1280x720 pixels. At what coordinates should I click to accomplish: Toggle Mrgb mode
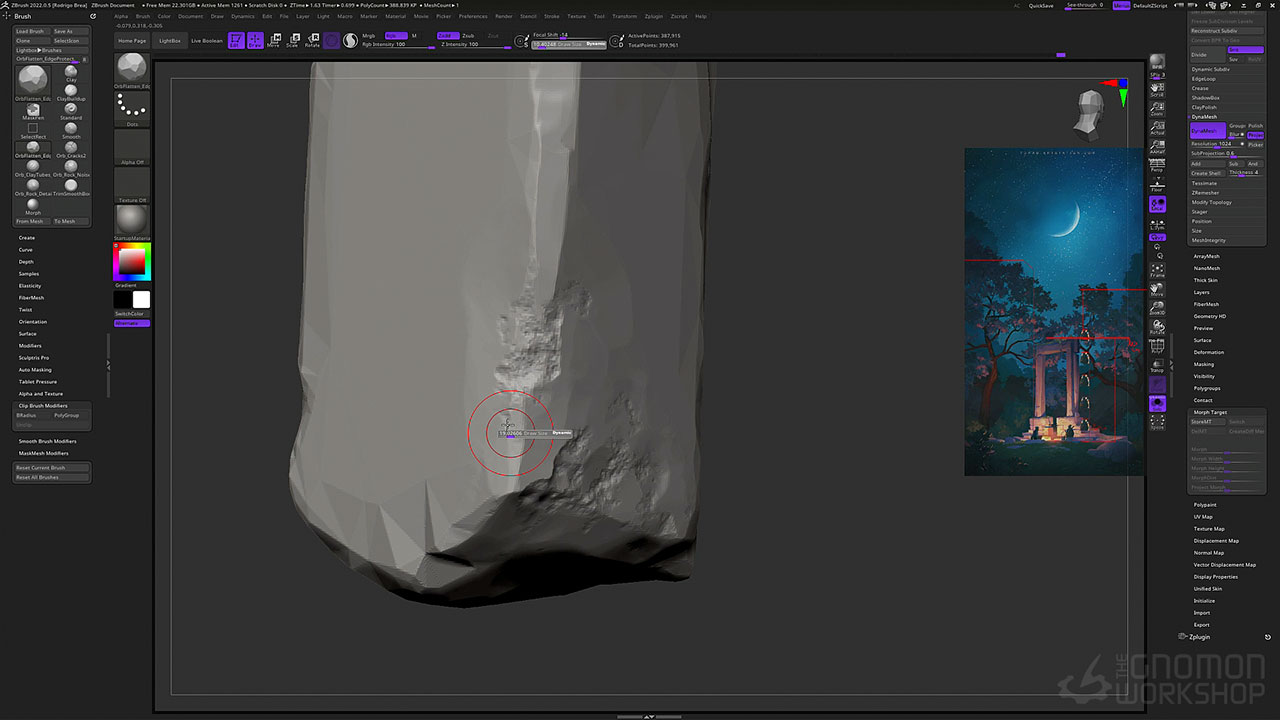pos(368,36)
